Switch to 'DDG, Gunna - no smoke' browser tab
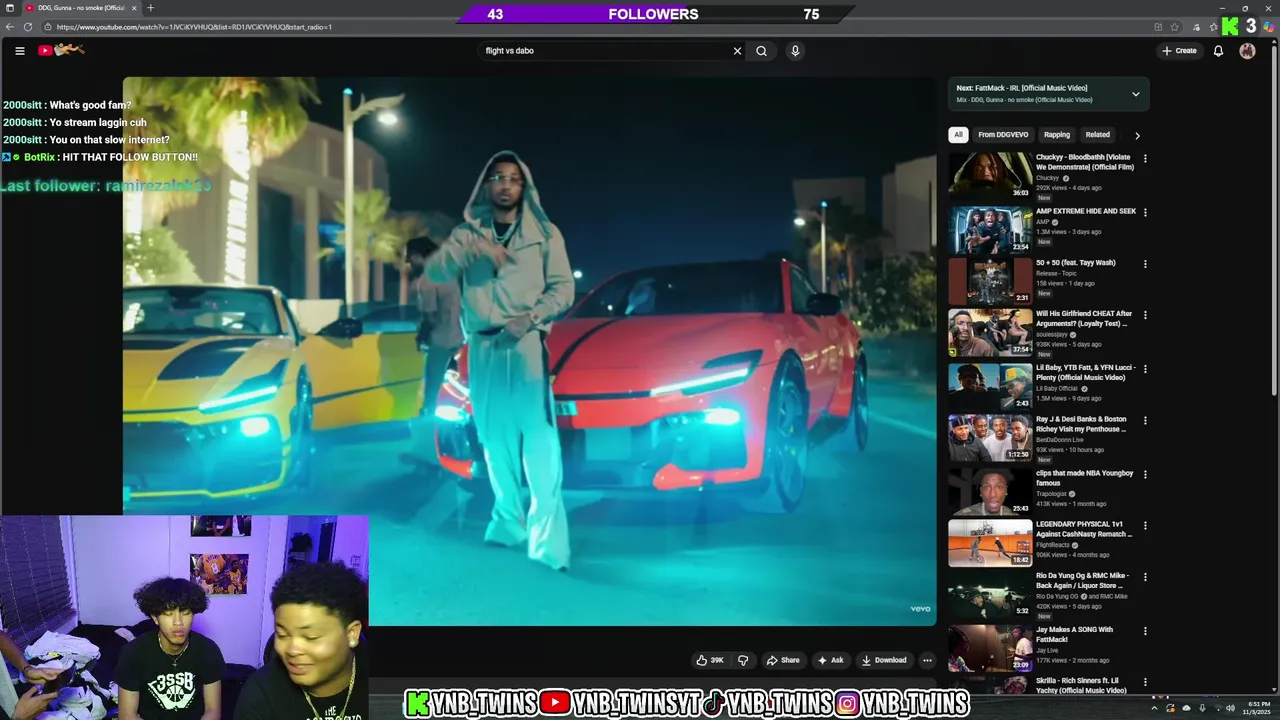 80,8
